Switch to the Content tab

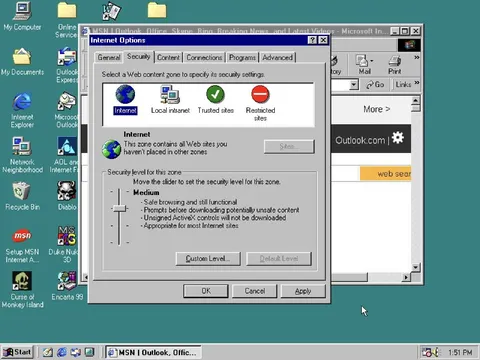point(168,57)
